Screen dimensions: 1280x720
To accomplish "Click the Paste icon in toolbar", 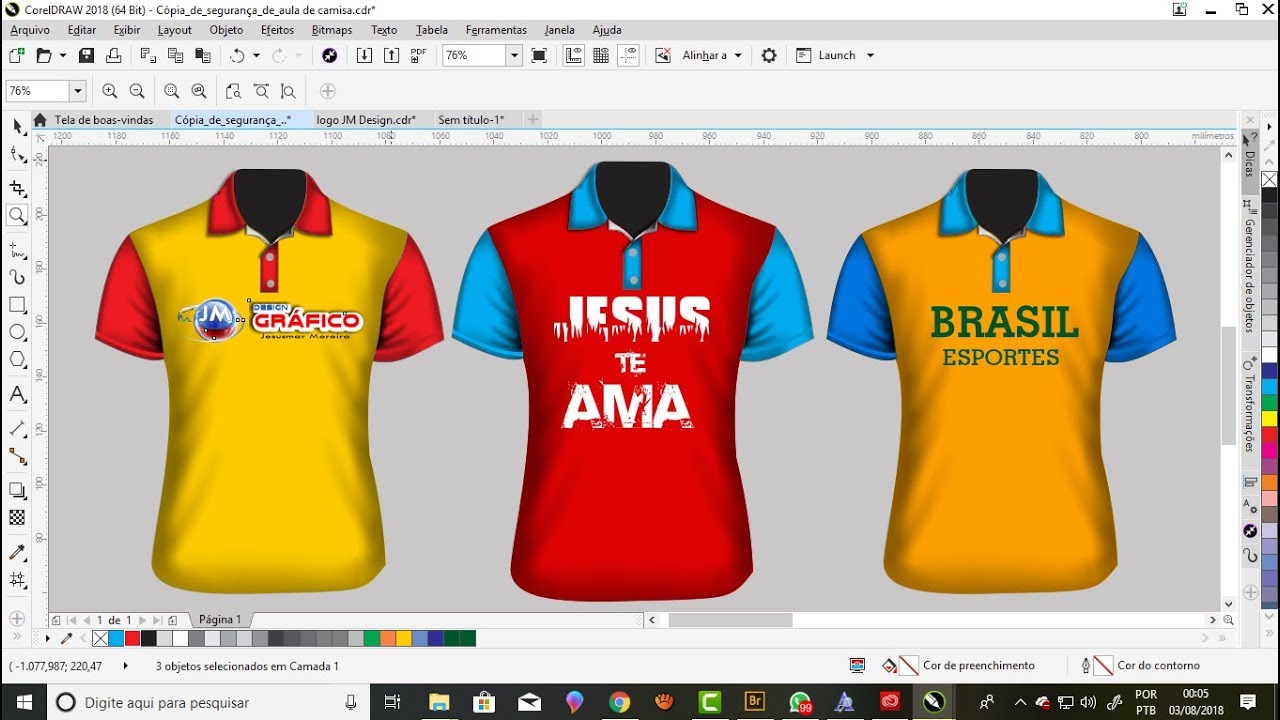I will [203, 56].
